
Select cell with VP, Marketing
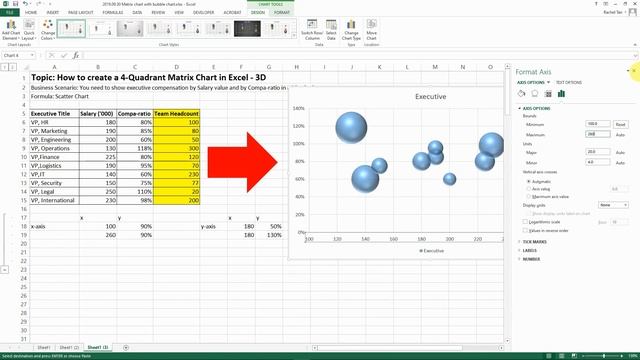click(54, 131)
